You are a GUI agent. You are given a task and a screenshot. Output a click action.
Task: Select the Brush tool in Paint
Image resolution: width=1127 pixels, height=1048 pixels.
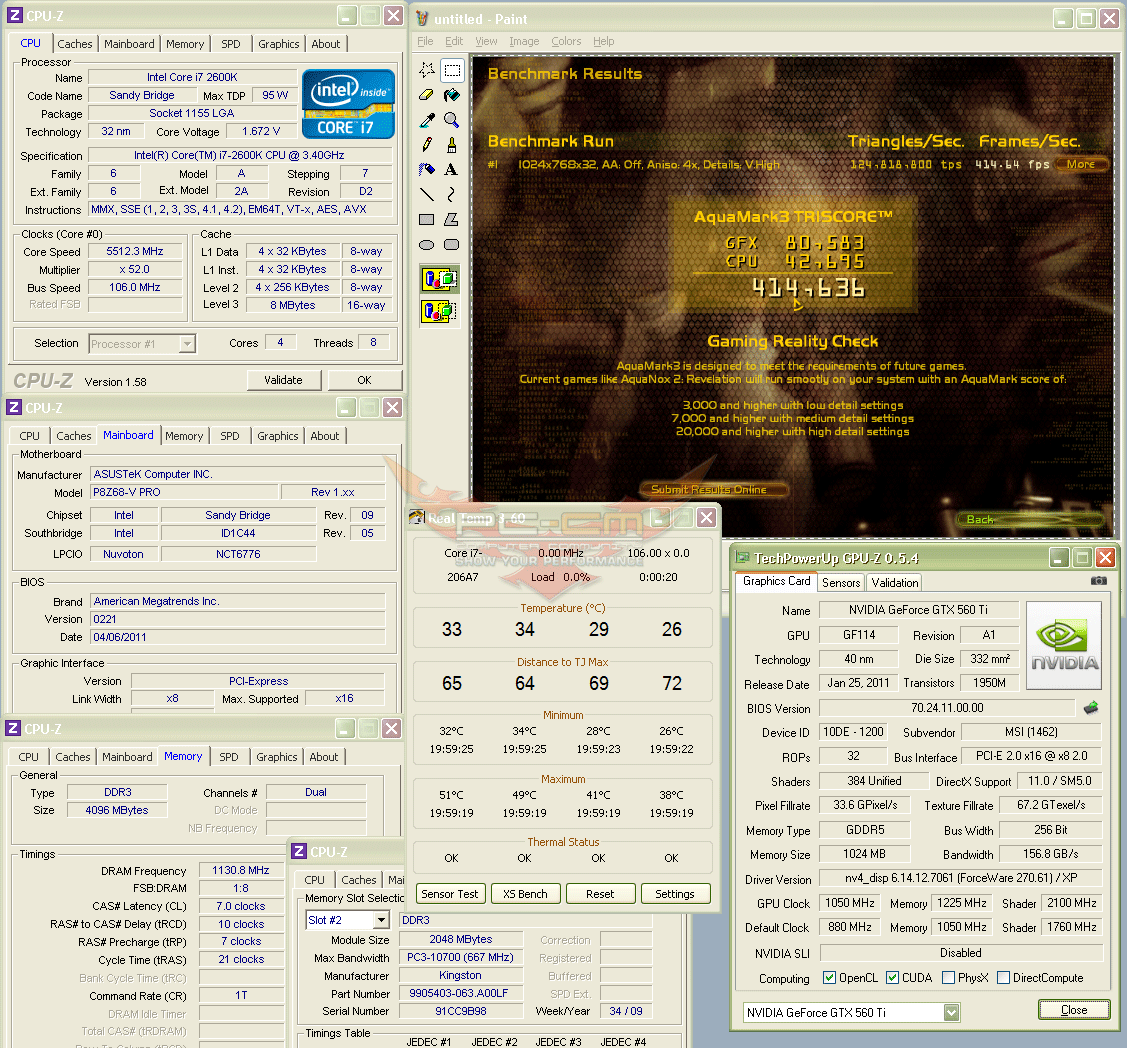[452, 144]
